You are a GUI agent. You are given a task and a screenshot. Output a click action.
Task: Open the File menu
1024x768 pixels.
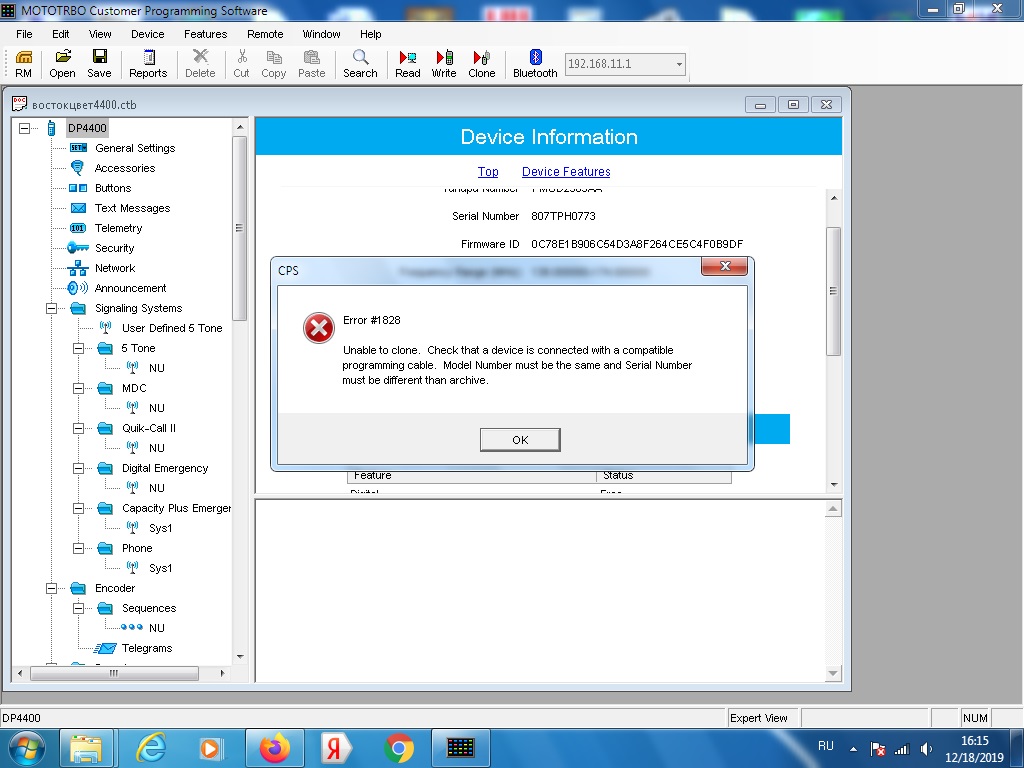pos(24,34)
